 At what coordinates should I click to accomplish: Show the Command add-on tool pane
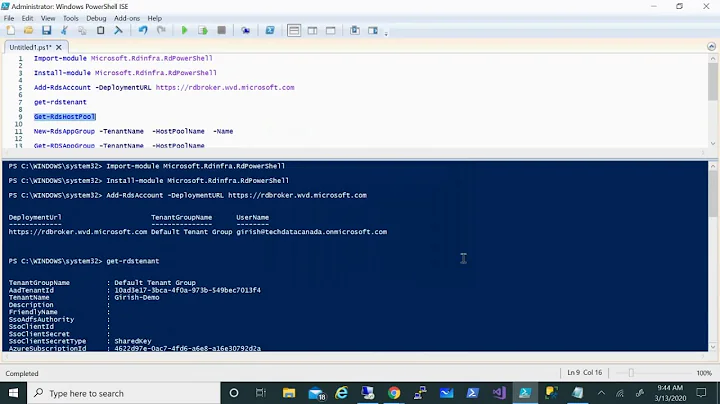373,30
